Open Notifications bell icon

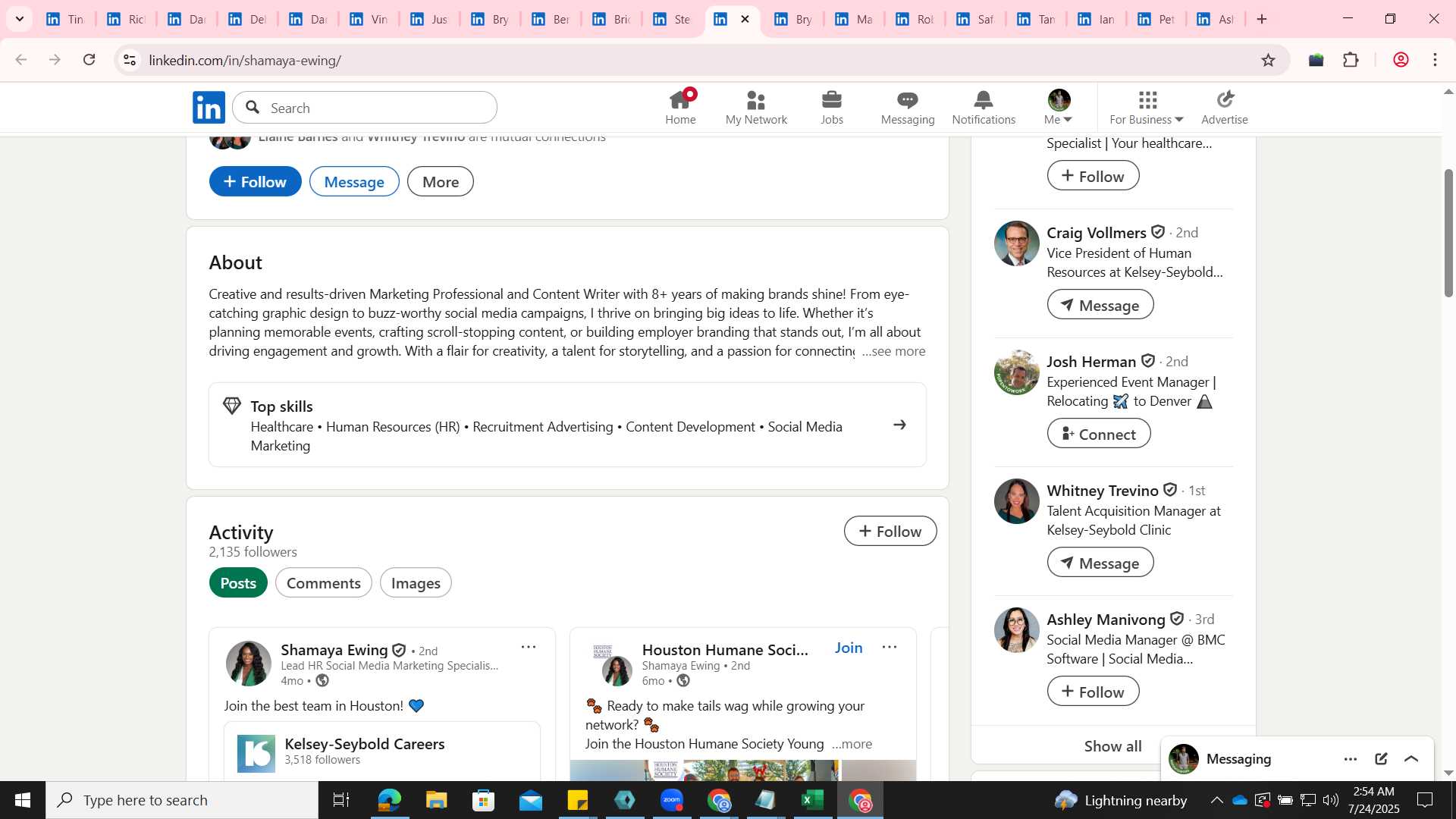click(984, 100)
